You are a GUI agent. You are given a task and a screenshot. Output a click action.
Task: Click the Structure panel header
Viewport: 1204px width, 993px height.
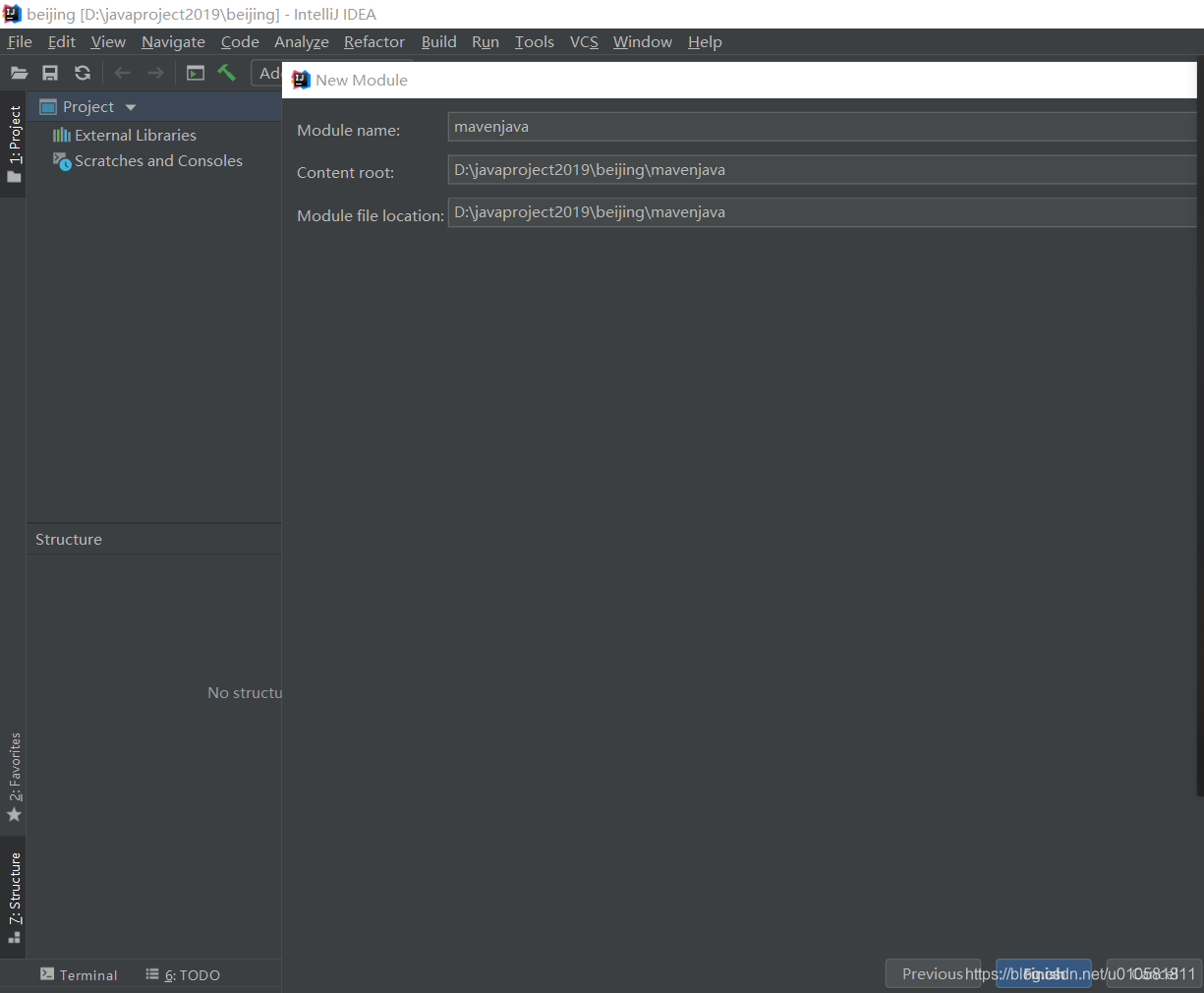(153, 539)
